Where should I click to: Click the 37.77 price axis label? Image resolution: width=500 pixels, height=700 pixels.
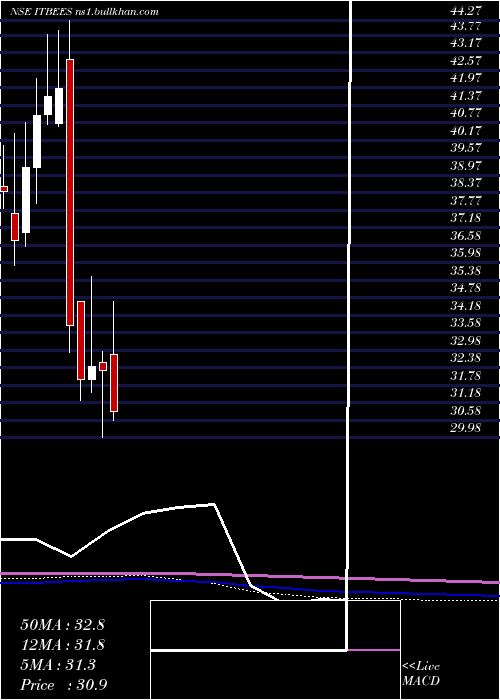466,201
